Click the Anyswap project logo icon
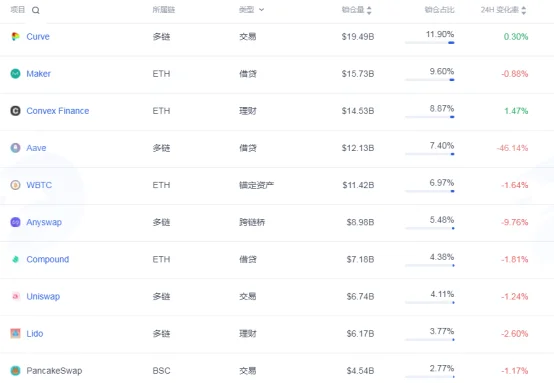The image size is (554, 383). click(15, 222)
